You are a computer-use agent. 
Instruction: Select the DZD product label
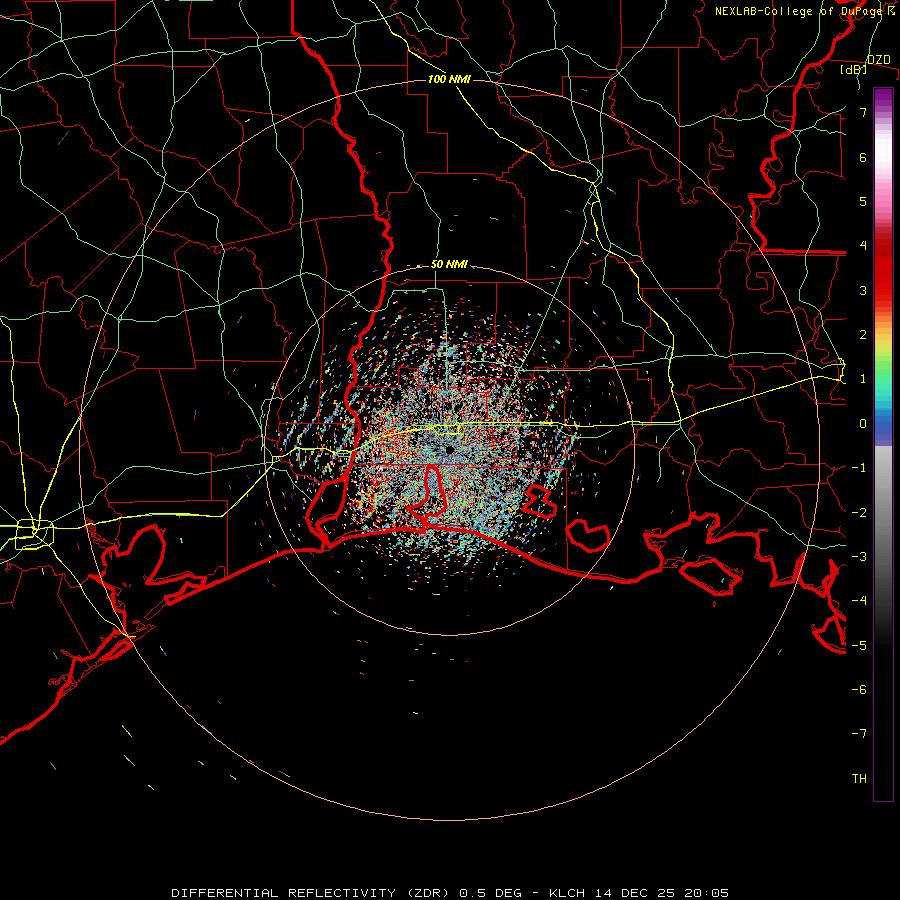click(878, 60)
